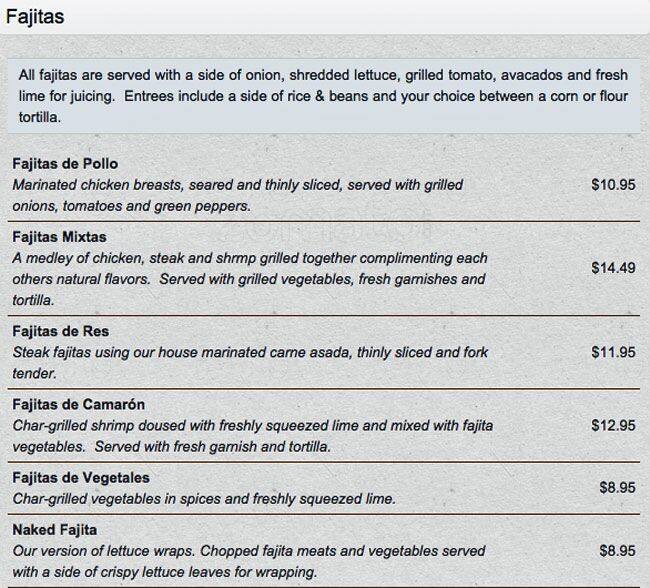Select the Fajitas de Vegetales title
650x588 pixels.
coord(81,478)
